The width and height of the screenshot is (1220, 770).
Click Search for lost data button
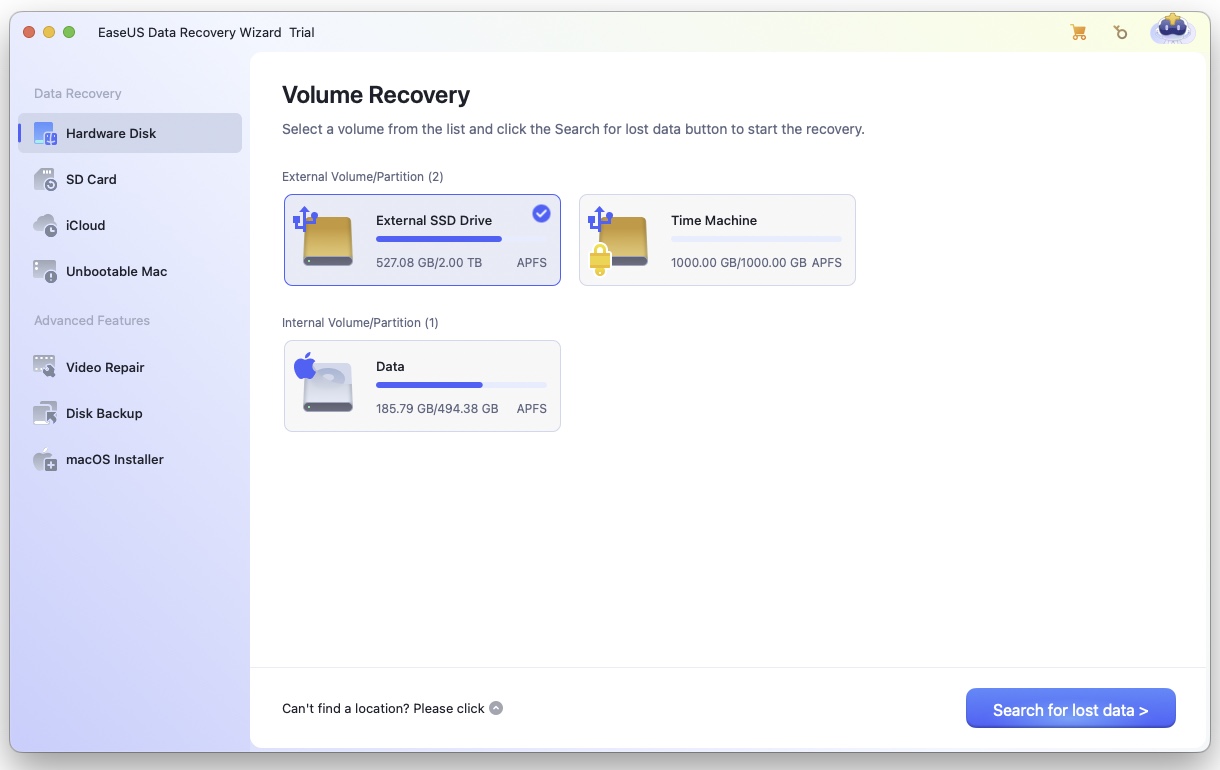pos(1071,709)
